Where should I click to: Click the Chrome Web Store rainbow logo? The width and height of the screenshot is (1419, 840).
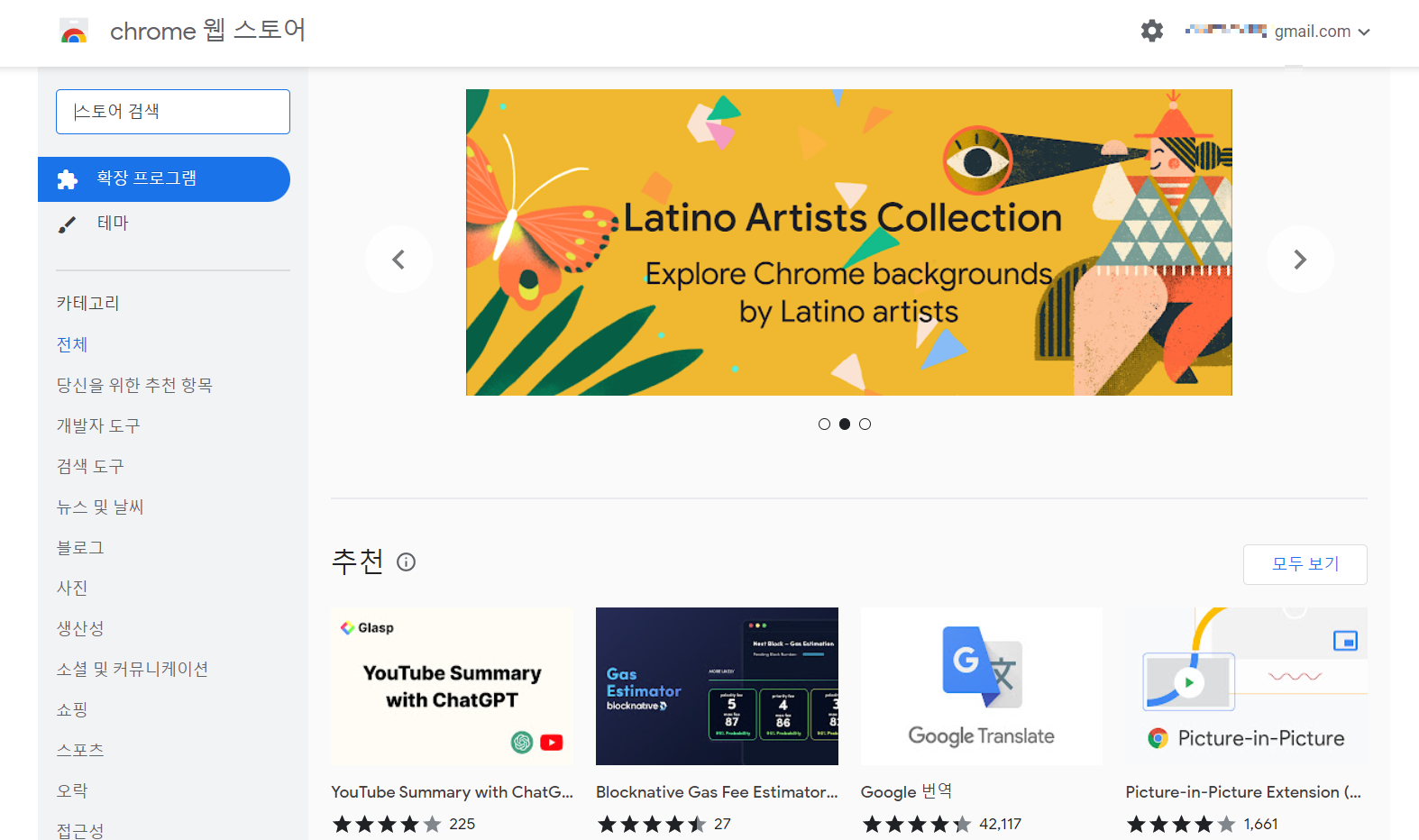[x=74, y=32]
